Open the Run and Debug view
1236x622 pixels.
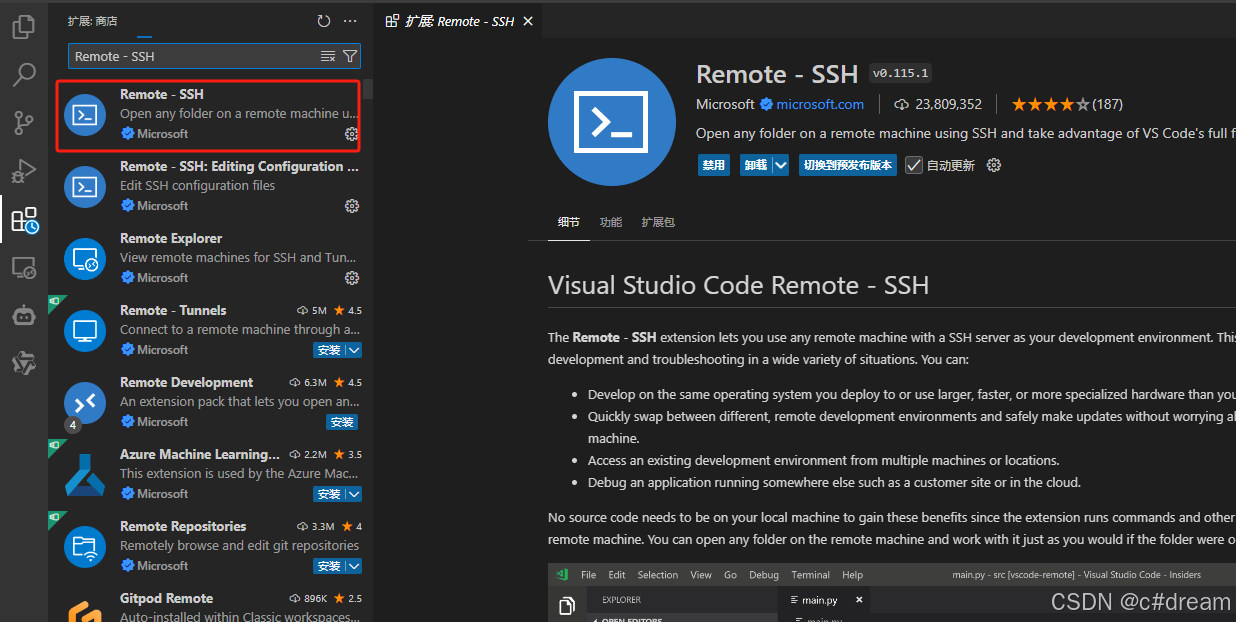point(24,171)
